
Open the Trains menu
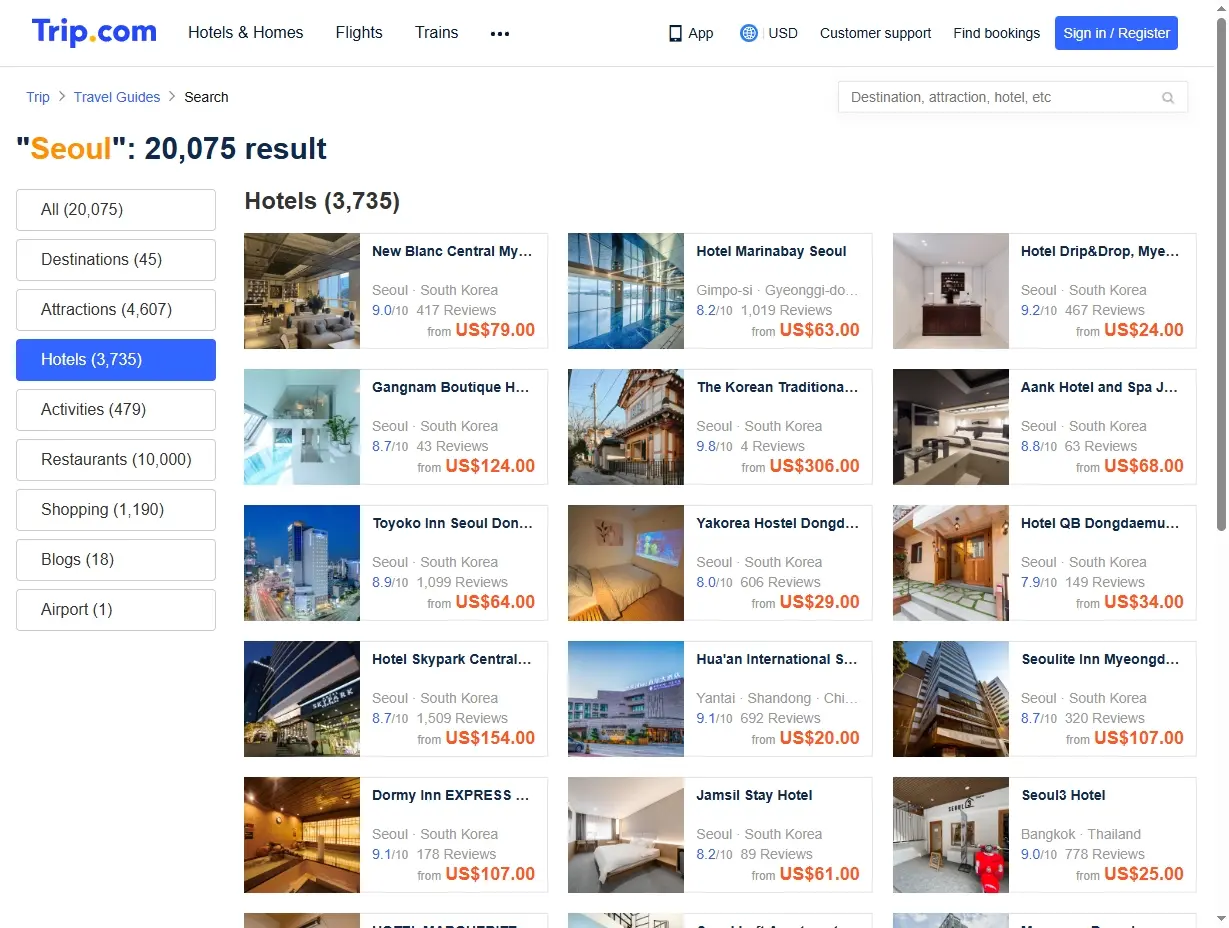pos(437,32)
